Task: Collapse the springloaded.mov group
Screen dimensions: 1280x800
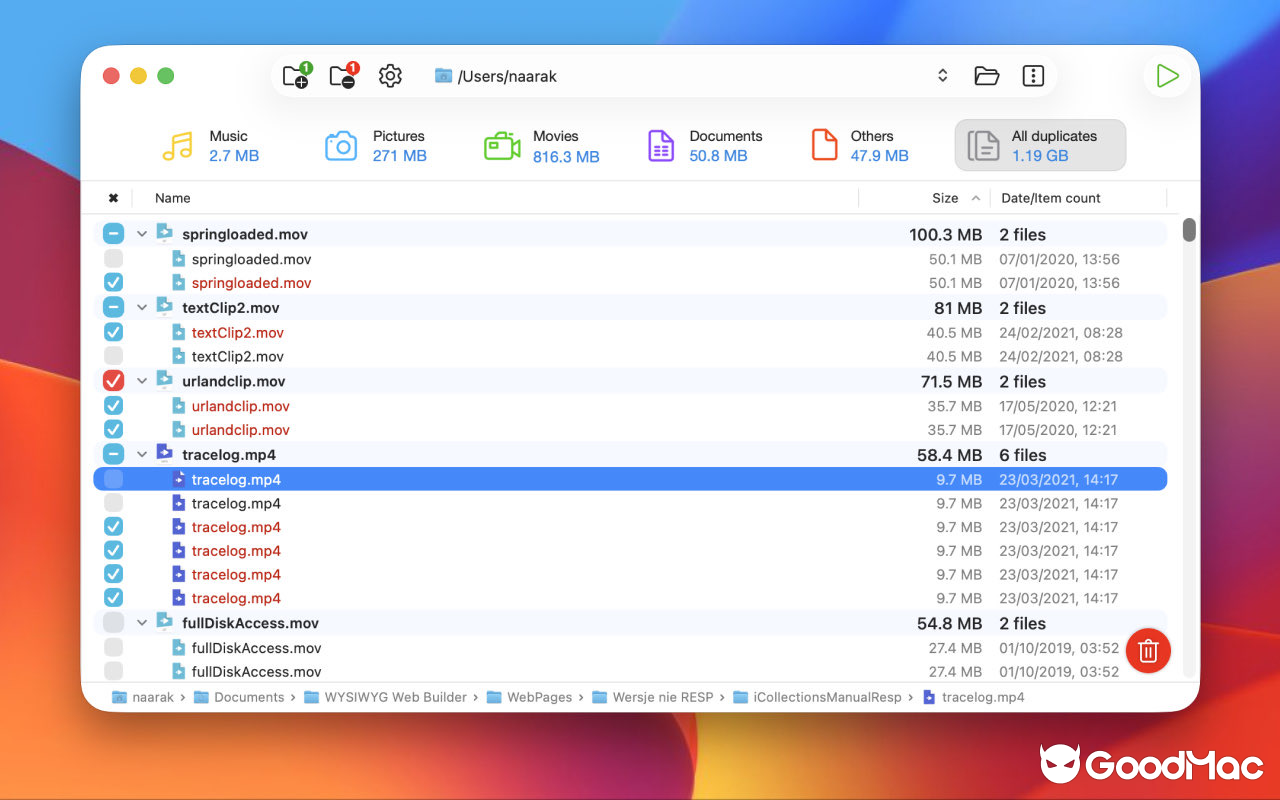Action: (142, 235)
